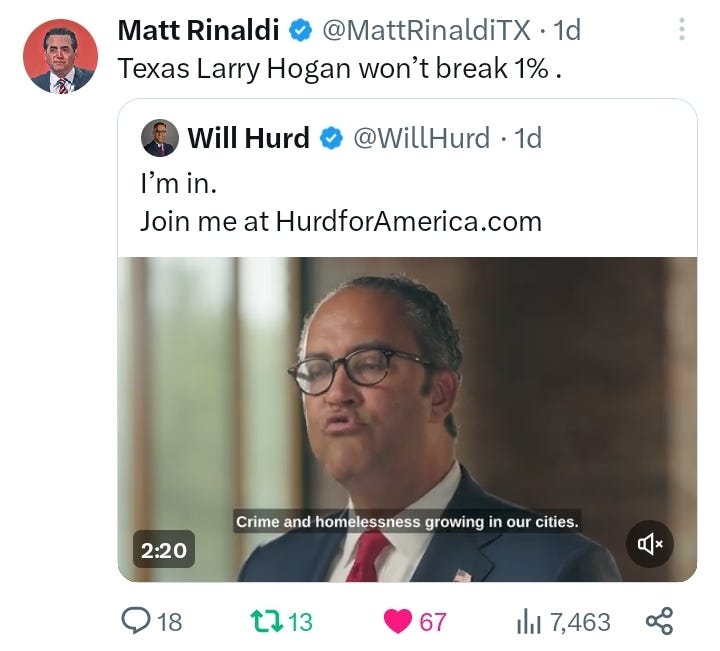
Task: Click the green retweet arrows icon
Action: 266,621
